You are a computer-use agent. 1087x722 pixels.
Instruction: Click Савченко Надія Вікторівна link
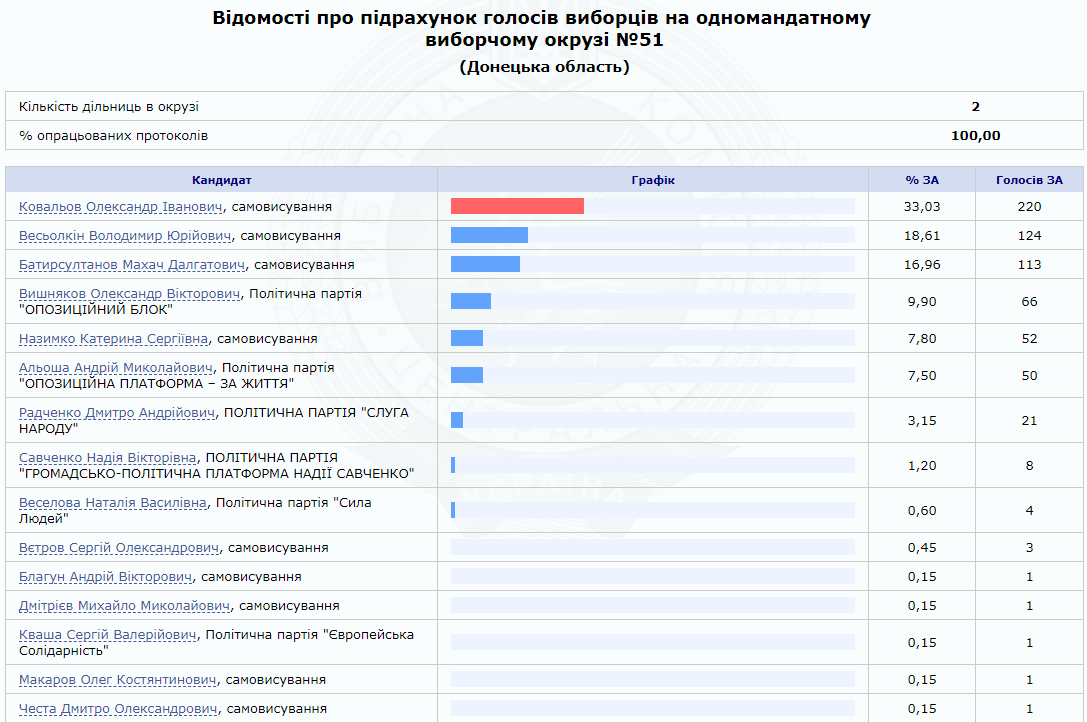108,458
